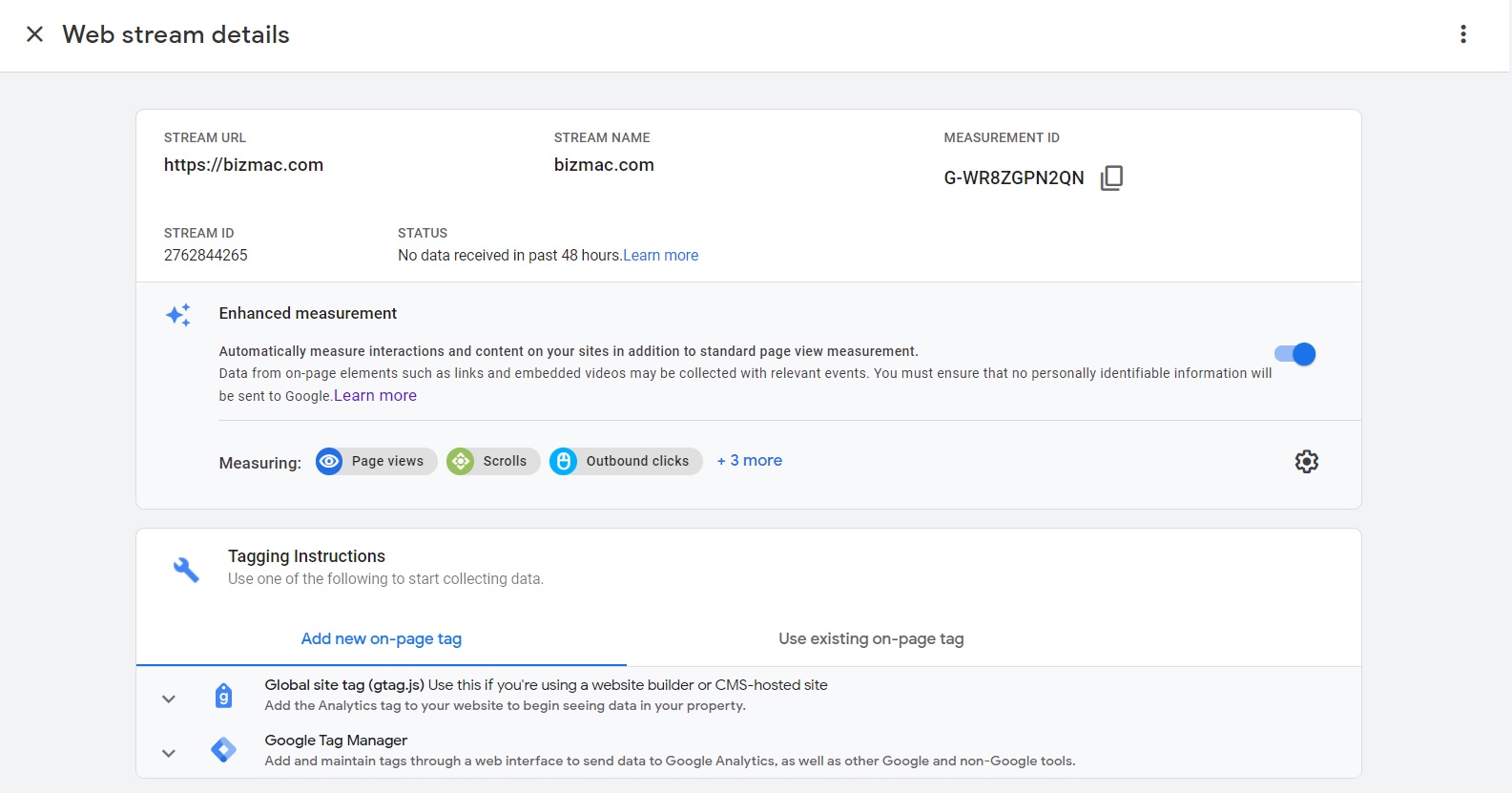Click 'Add the Analytics tag to your website' description
Image resolution: width=1512 pixels, height=793 pixels.
point(506,706)
